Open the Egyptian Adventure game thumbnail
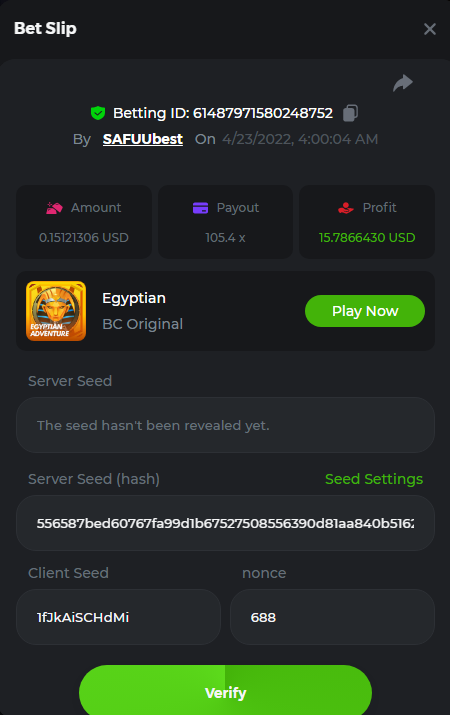Viewport: 450px width, 715px height. 56,311
